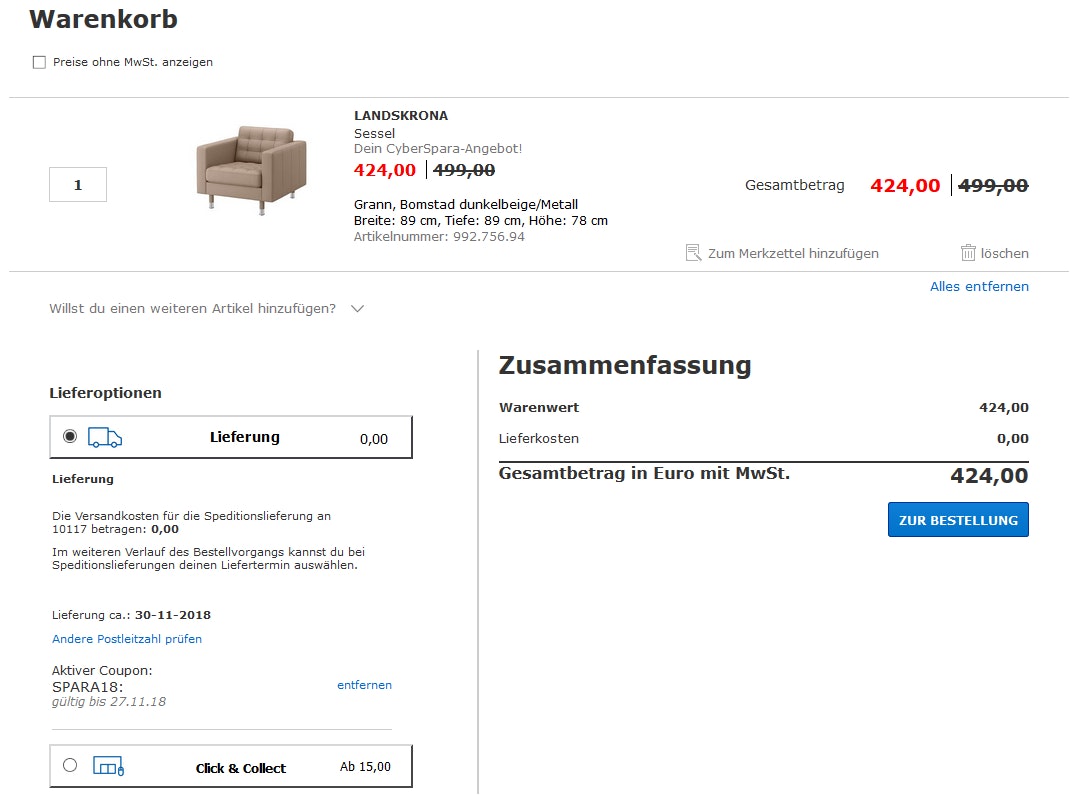Click 'Zum Merkzettel hinzufügen' text link

(793, 254)
